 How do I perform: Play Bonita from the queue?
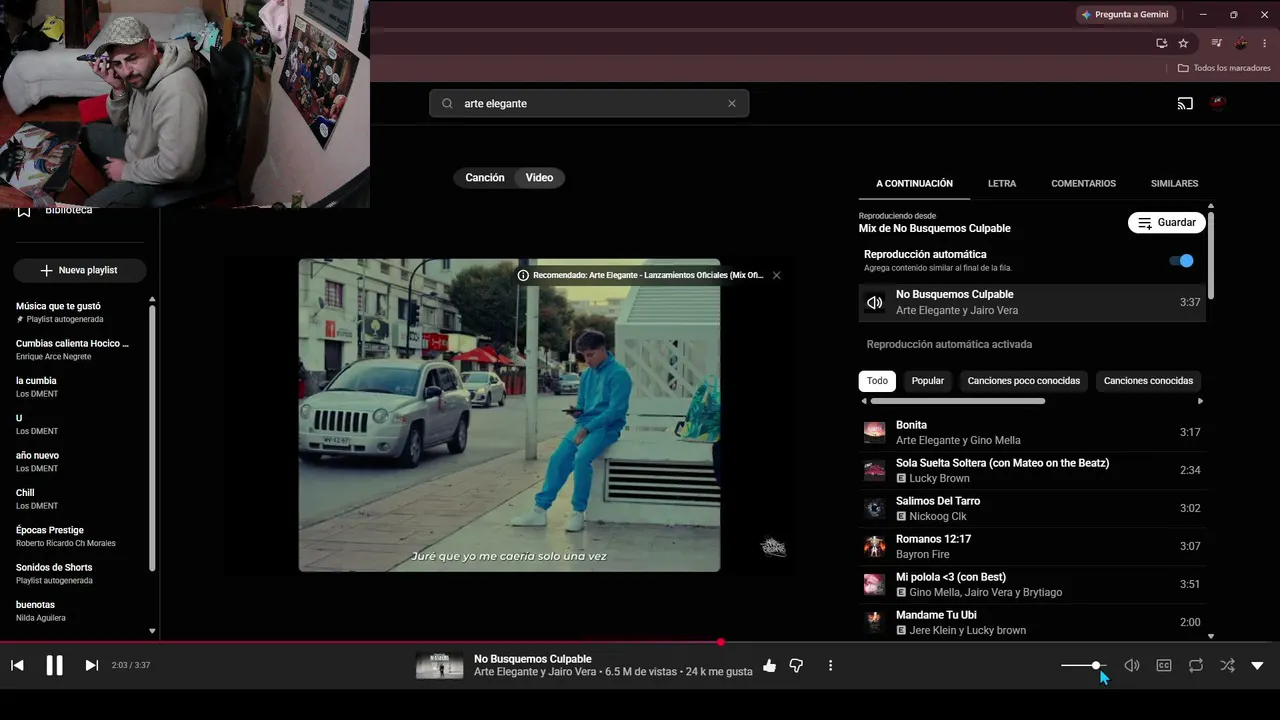[x=1032, y=432]
